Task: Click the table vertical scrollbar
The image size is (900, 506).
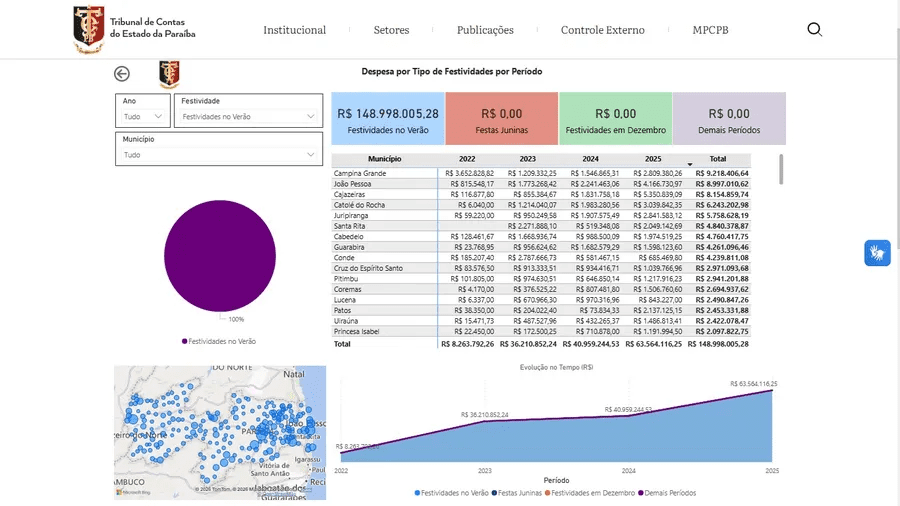Action: coord(781,171)
